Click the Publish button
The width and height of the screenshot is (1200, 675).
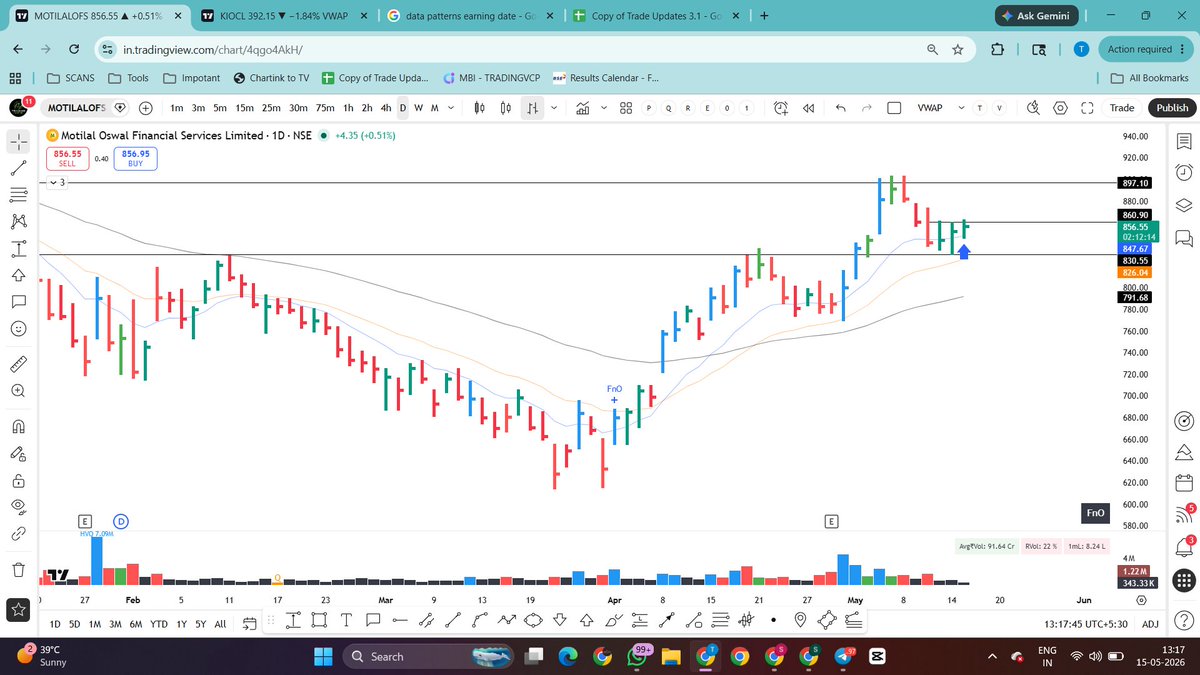[x=1172, y=108]
